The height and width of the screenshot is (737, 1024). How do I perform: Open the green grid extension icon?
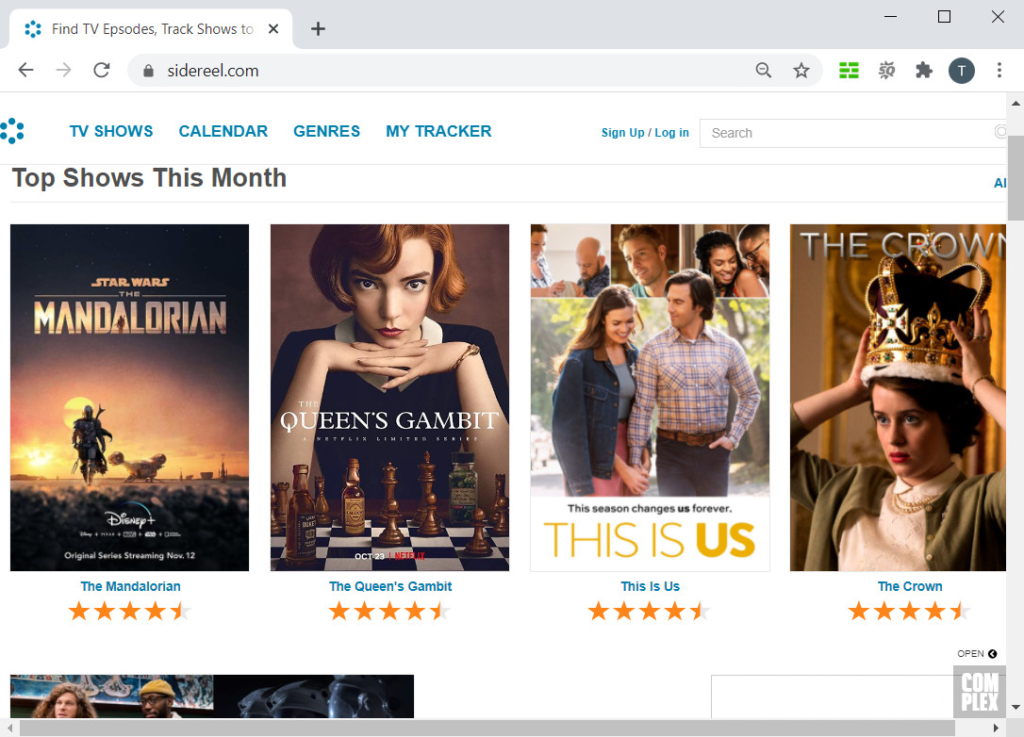click(848, 70)
